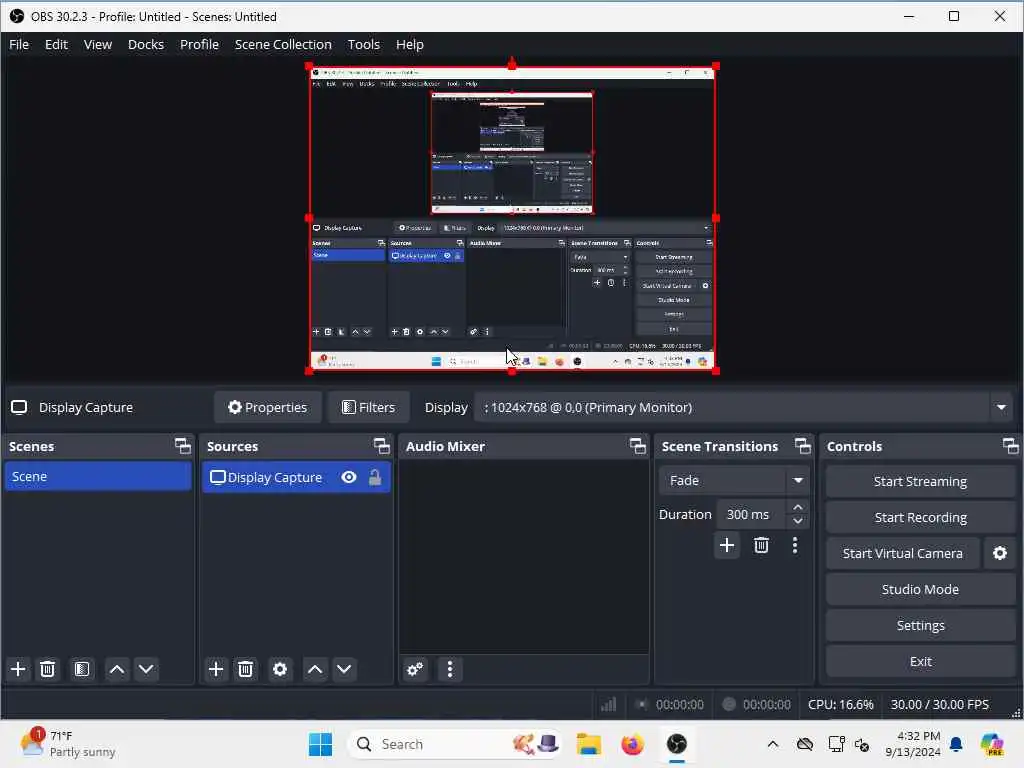Click the Duration 300 ms field
1024x768 pixels.
tap(750, 515)
